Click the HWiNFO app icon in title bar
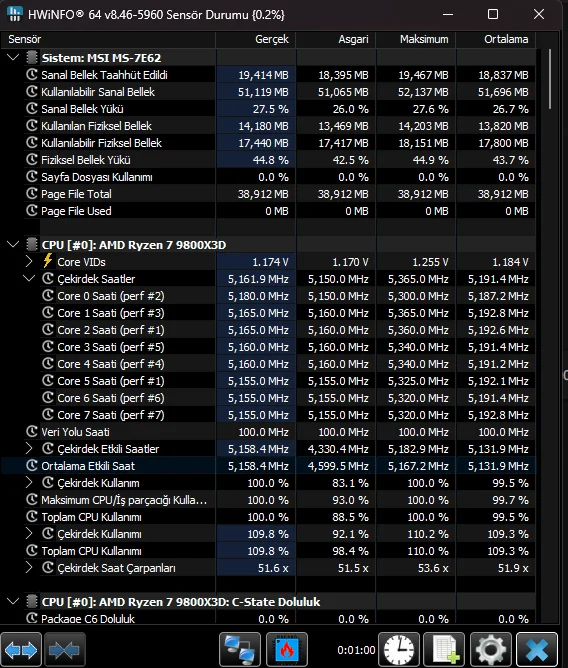This screenshot has width=568, height=668. [x=14, y=14]
